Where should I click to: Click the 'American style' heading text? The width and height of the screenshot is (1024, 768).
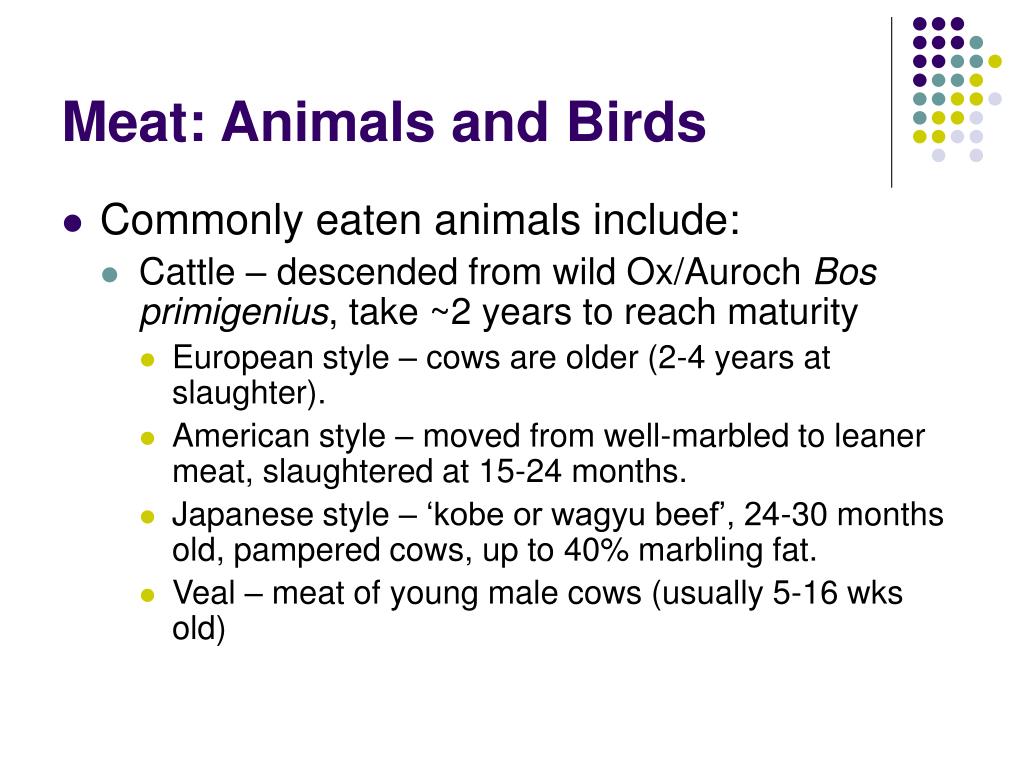click(279, 436)
